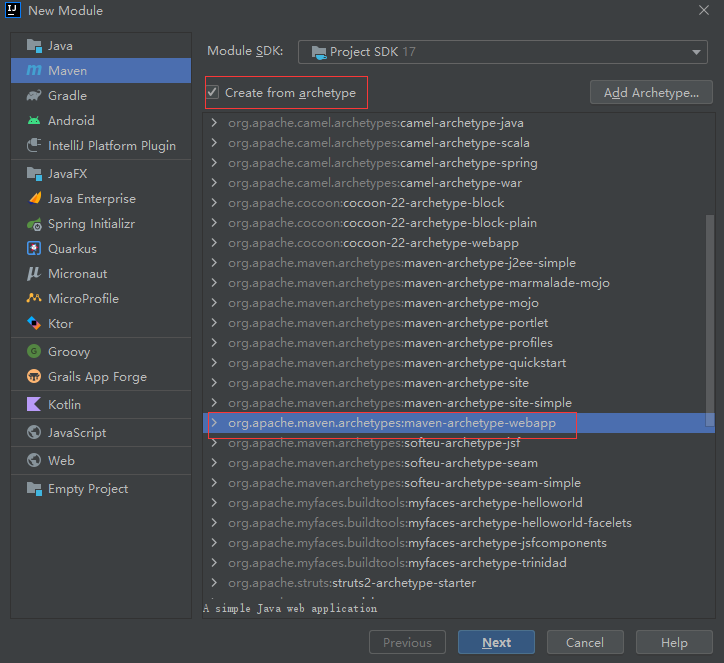Expand struts2-archetype-starter node
Screen dimensions: 724x663
point(214,582)
